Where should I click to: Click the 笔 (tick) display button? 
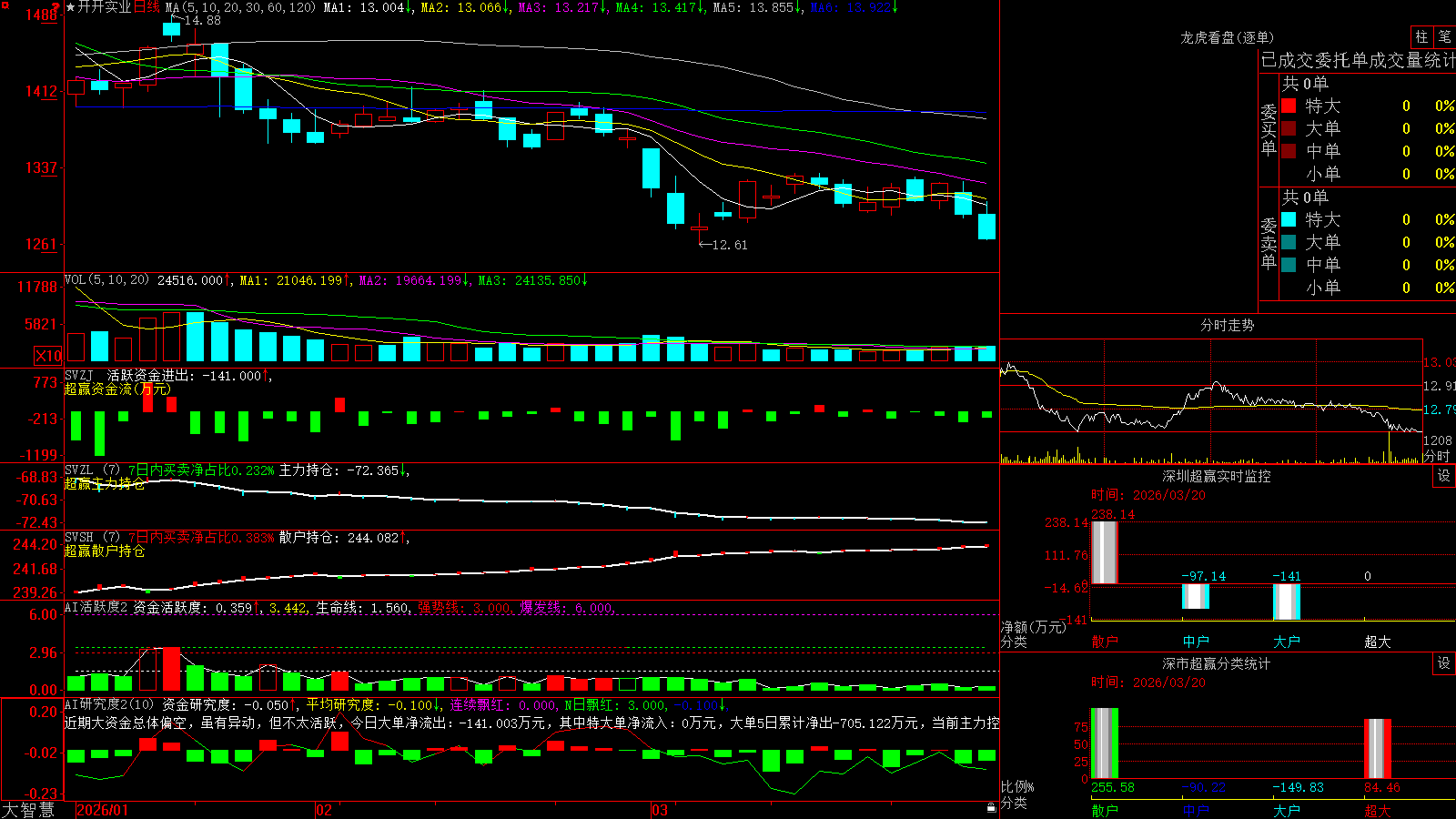tap(1445, 37)
